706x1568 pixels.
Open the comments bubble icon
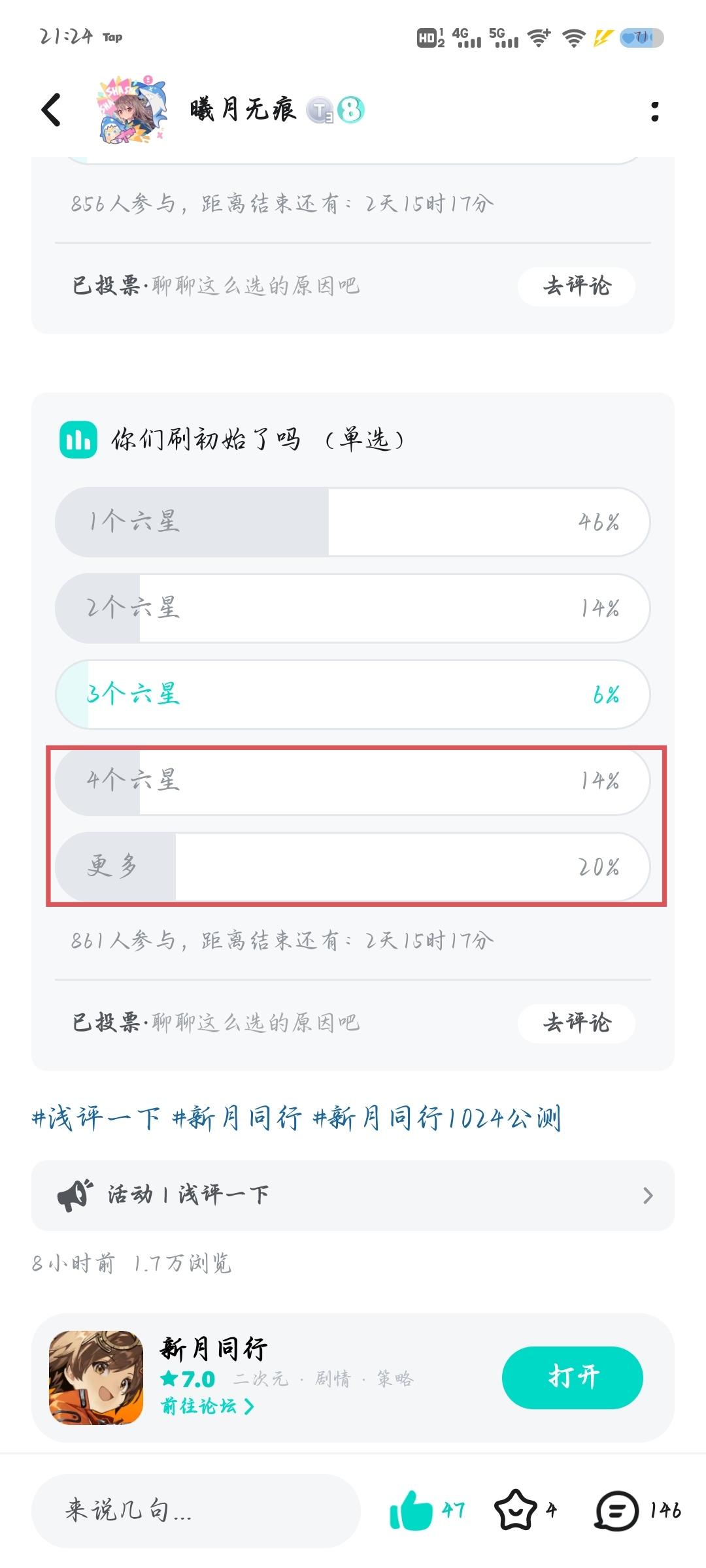coord(616,1511)
